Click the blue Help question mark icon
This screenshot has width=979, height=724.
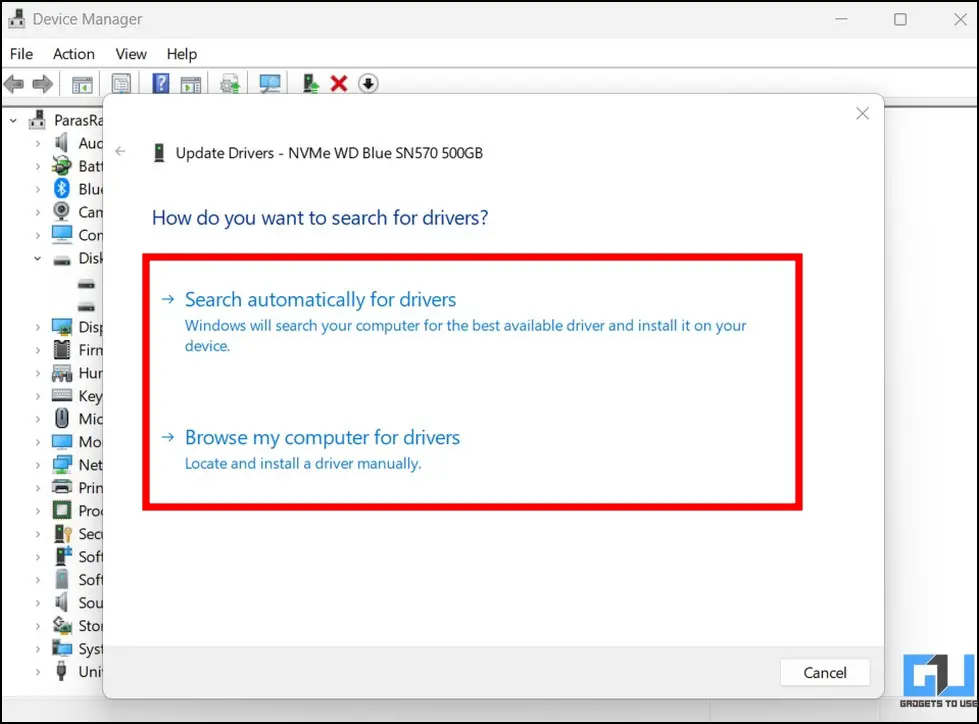tap(160, 83)
